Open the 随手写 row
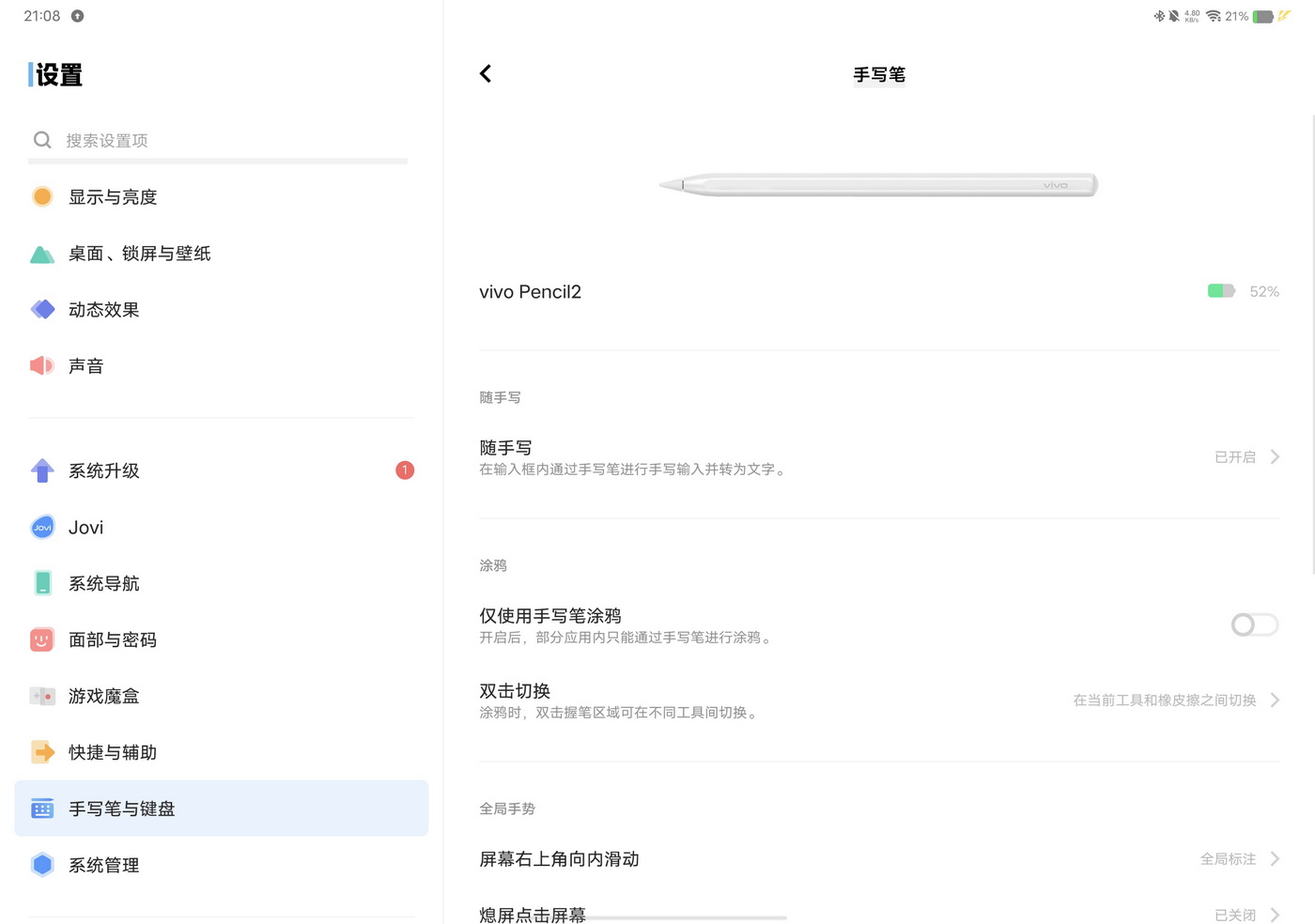 [879, 457]
